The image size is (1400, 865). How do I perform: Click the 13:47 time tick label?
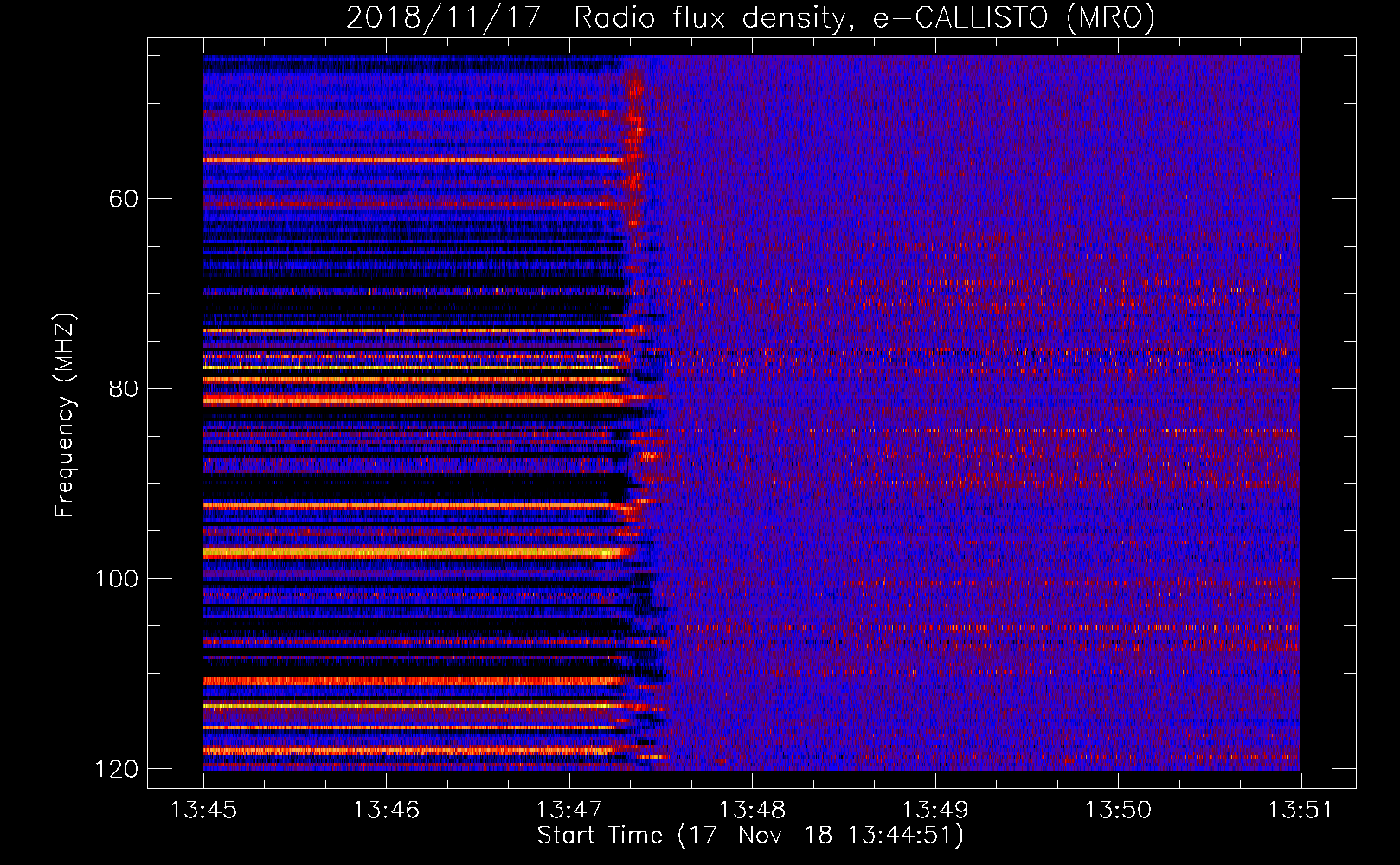pyautogui.click(x=569, y=810)
